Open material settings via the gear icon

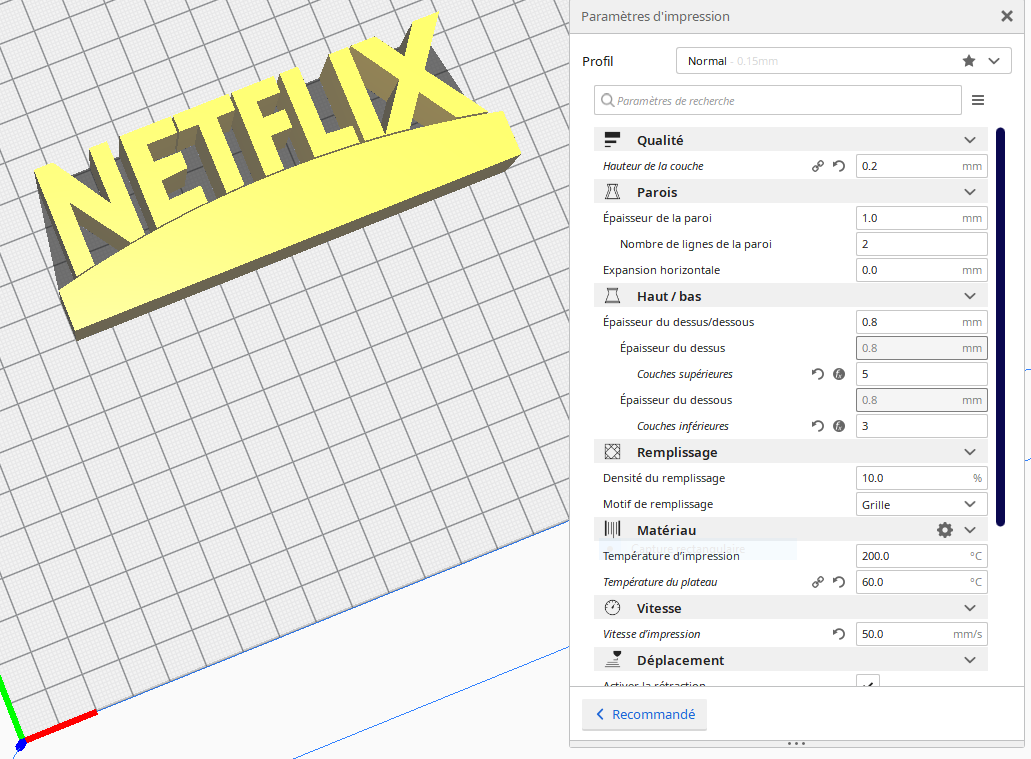[944, 529]
